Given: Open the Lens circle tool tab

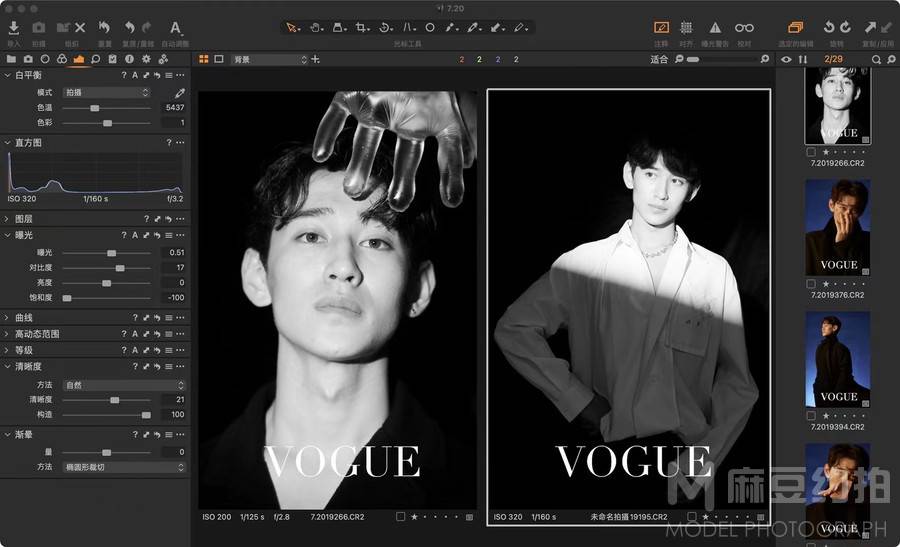Looking at the screenshot, I should pos(45,59).
